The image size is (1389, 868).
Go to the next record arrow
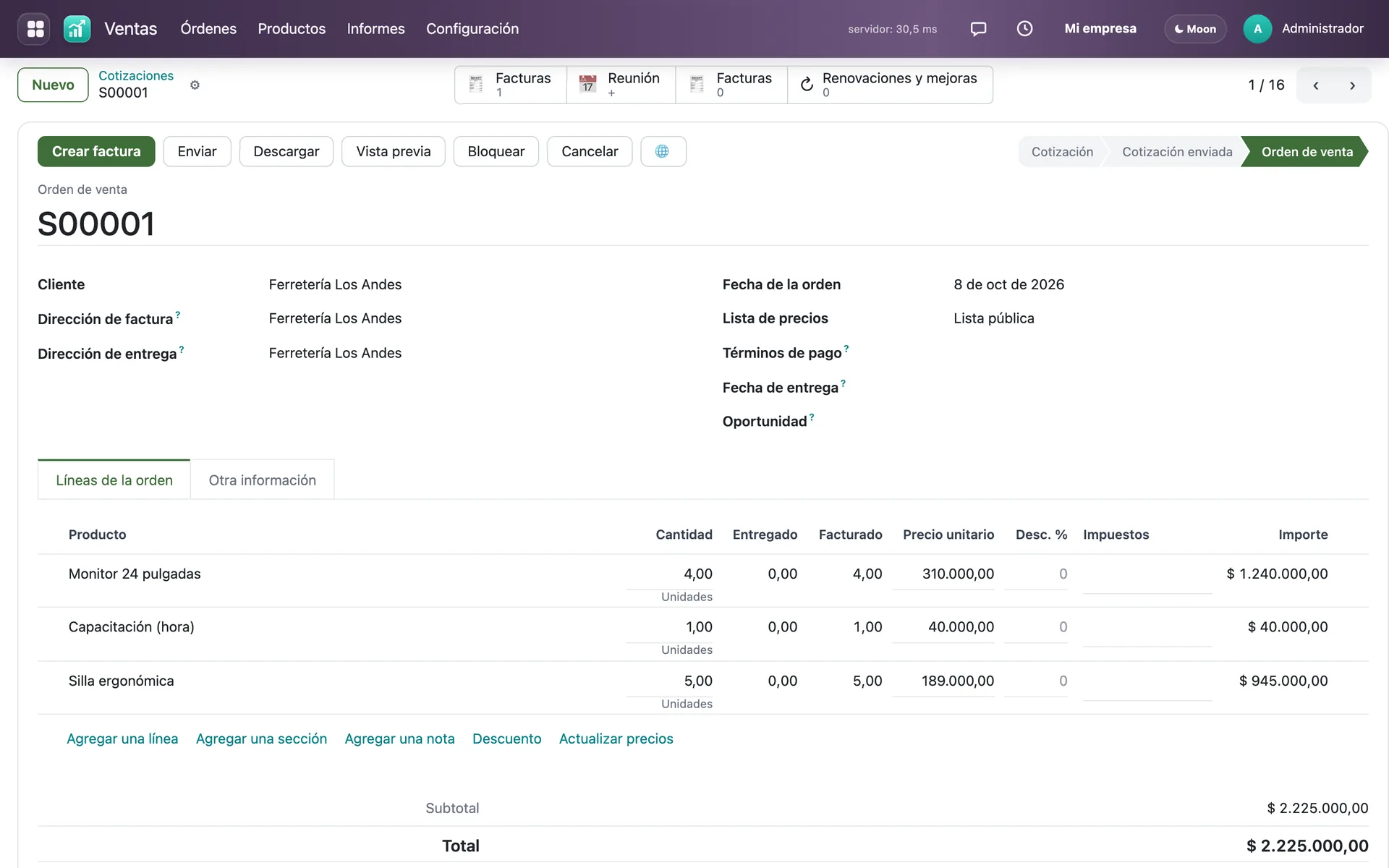tap(1352, 85)
